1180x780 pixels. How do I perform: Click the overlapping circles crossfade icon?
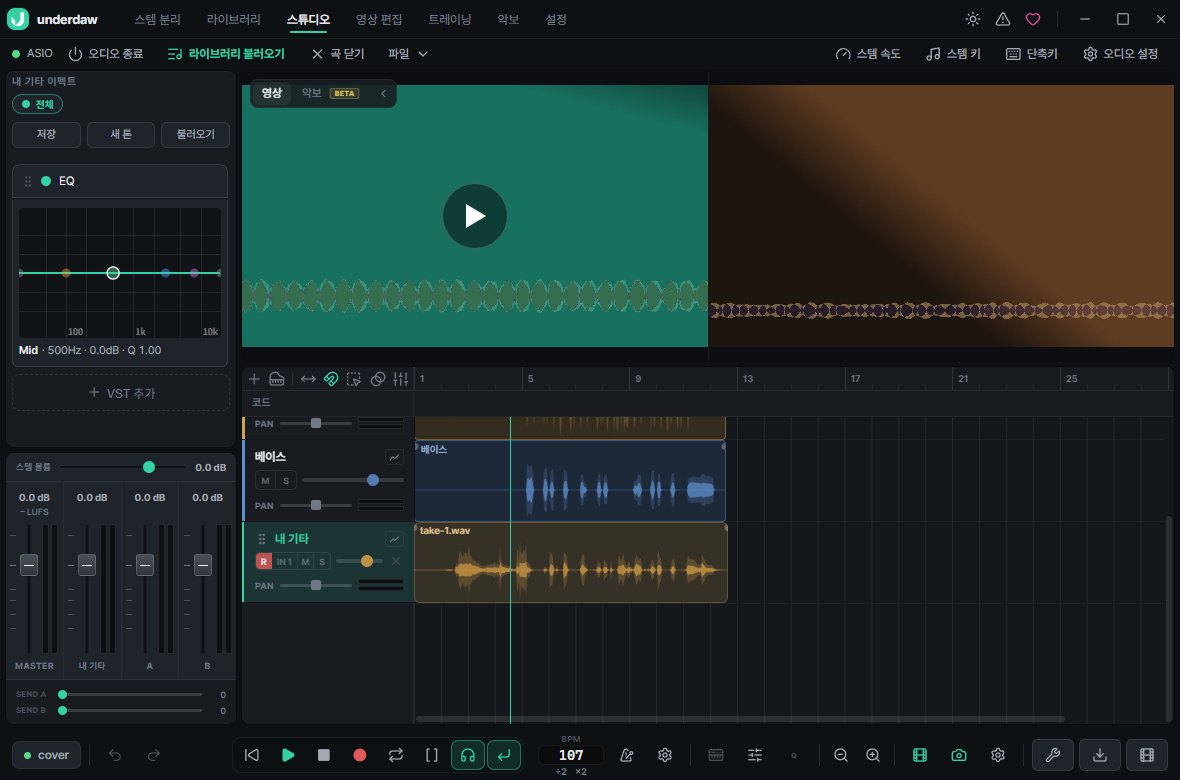tap(378, 379)
